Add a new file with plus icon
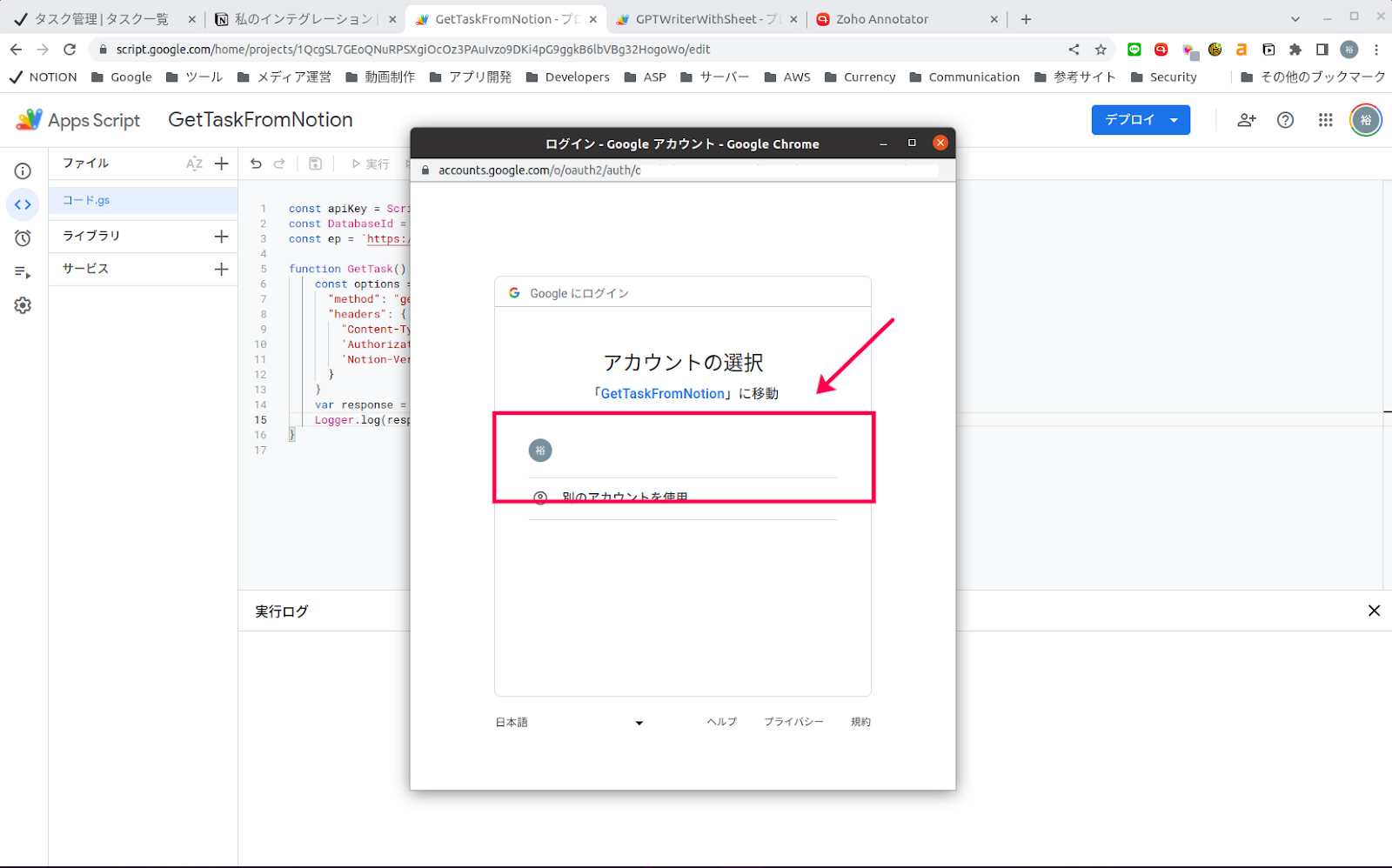 [222, 164]
